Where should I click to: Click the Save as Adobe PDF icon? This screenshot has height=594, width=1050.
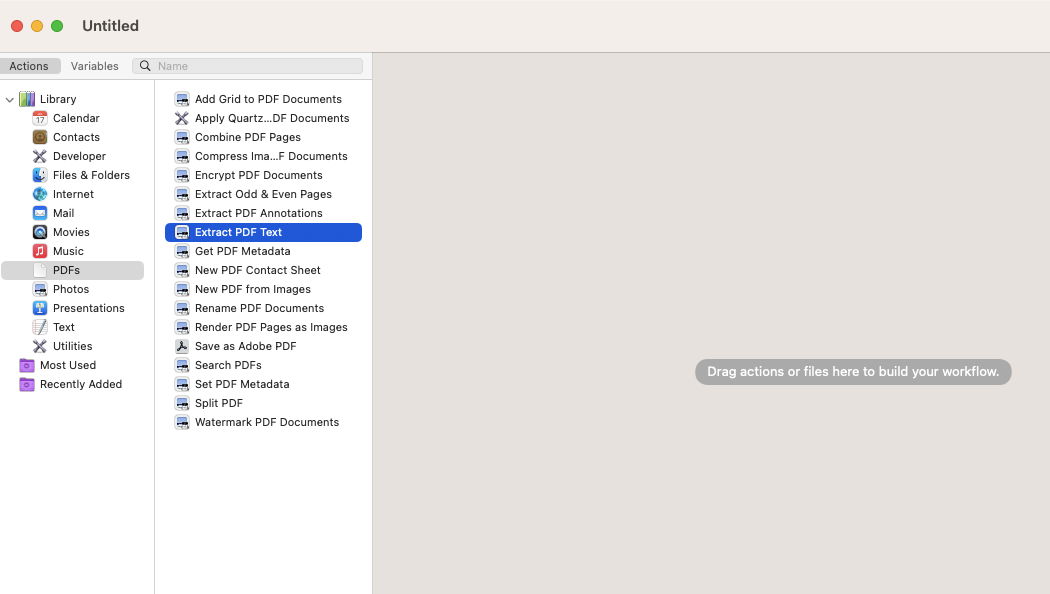click(181, 346)
